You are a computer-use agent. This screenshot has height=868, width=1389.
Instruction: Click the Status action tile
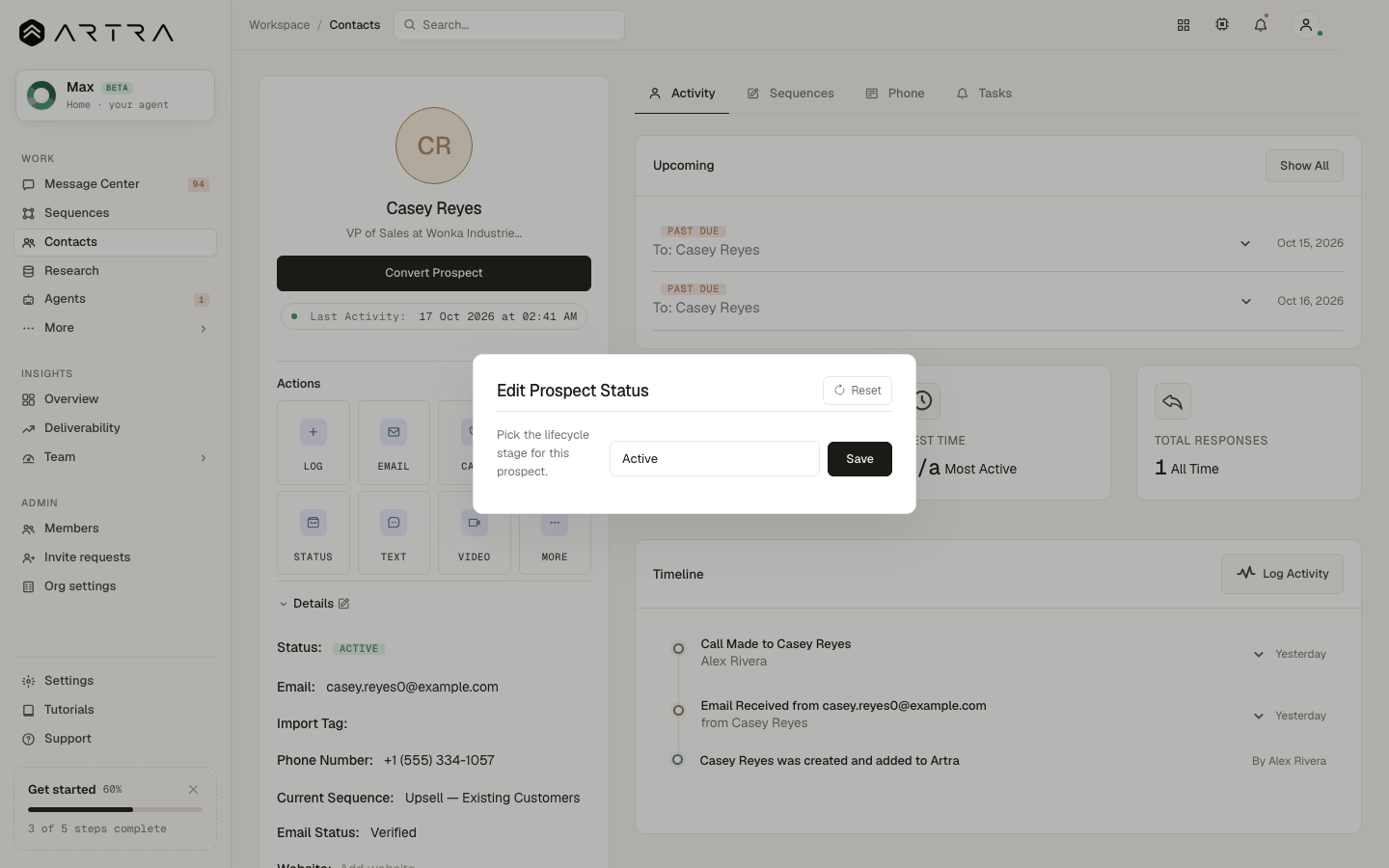[313, 533]
